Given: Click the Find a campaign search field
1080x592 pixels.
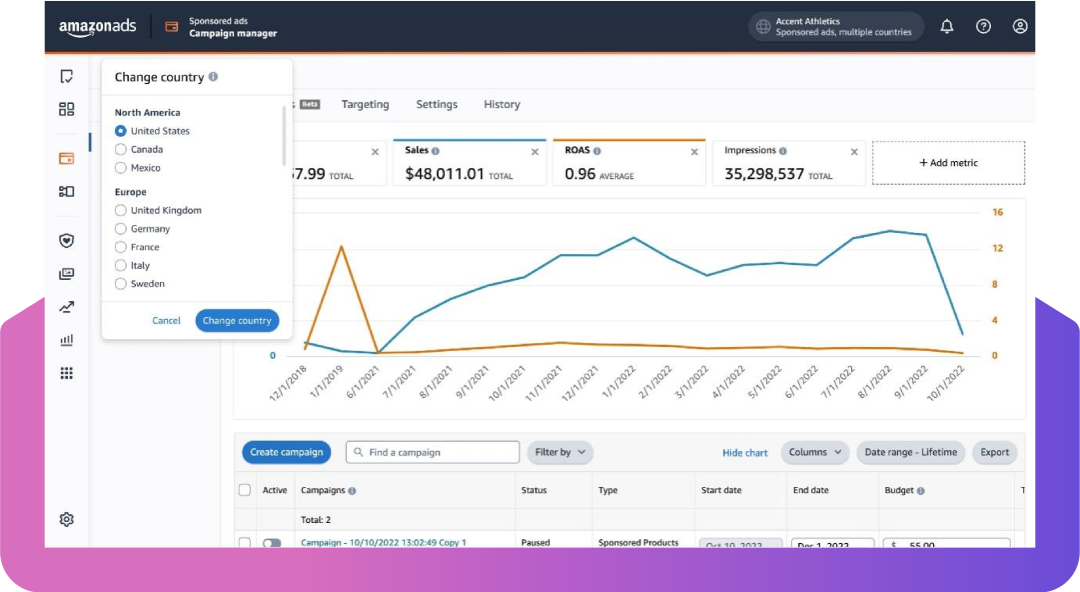Looking at the screenshot, I should pos(433,452).
